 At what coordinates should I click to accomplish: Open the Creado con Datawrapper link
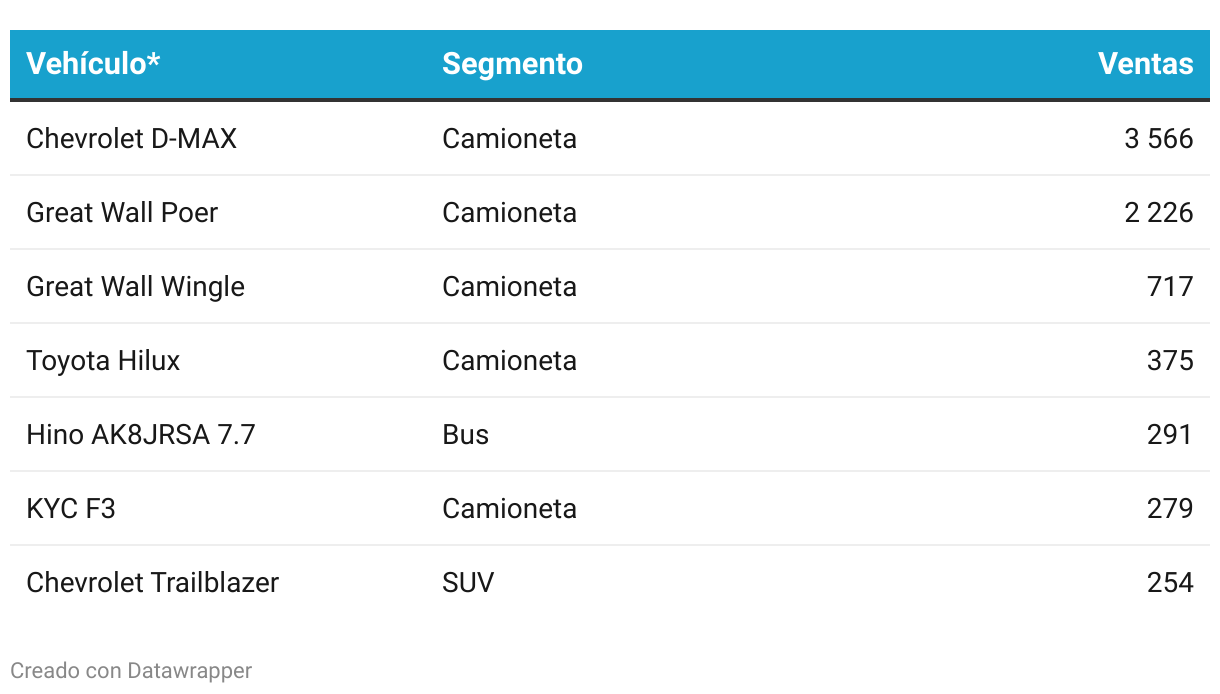point(131,670)
